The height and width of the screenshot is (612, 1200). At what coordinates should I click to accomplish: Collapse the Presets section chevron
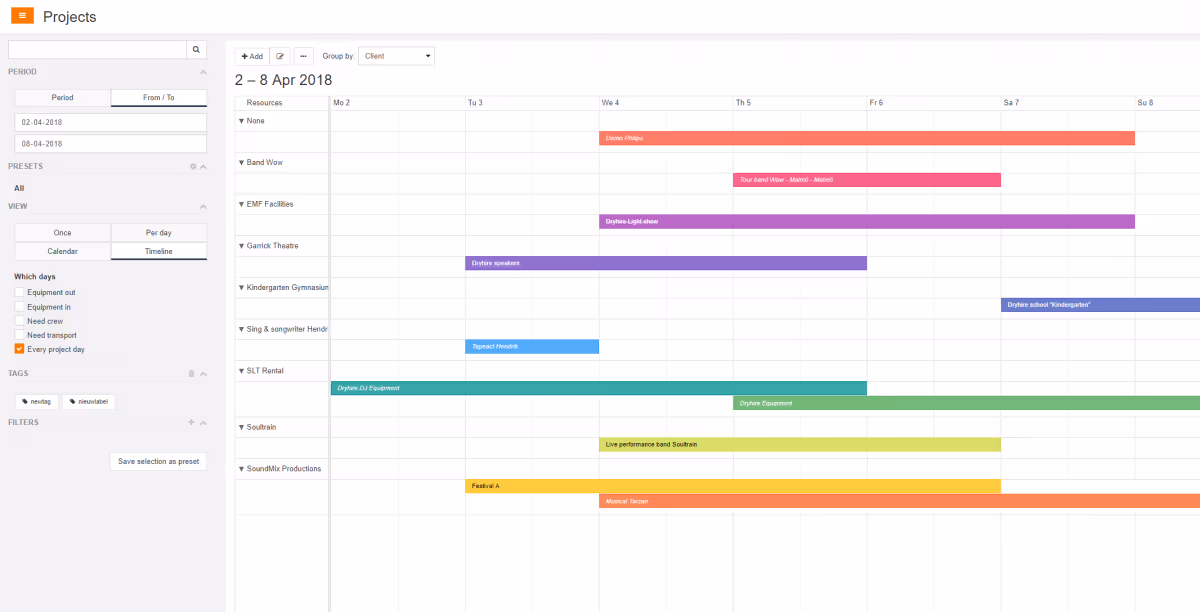click(x=203, y=166)
